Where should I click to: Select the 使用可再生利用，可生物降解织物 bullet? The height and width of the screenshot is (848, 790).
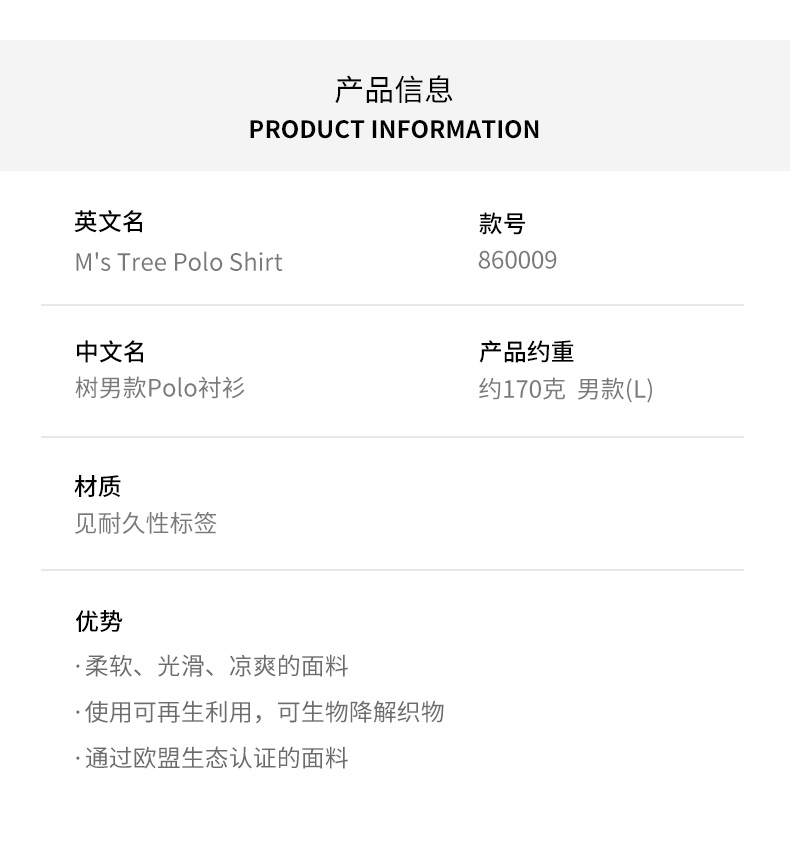pyautogui.click(x=264, y=712)
